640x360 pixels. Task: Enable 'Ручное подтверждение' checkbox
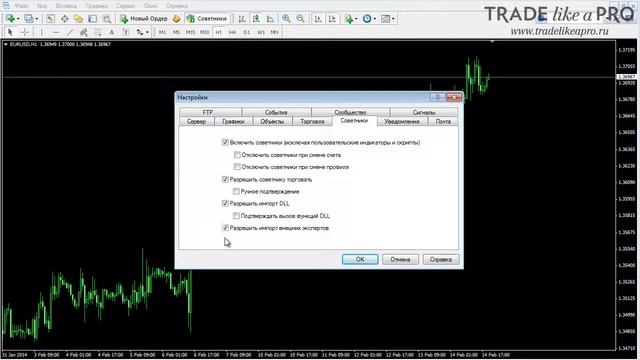pyautogui.click(x=236, y=191)
